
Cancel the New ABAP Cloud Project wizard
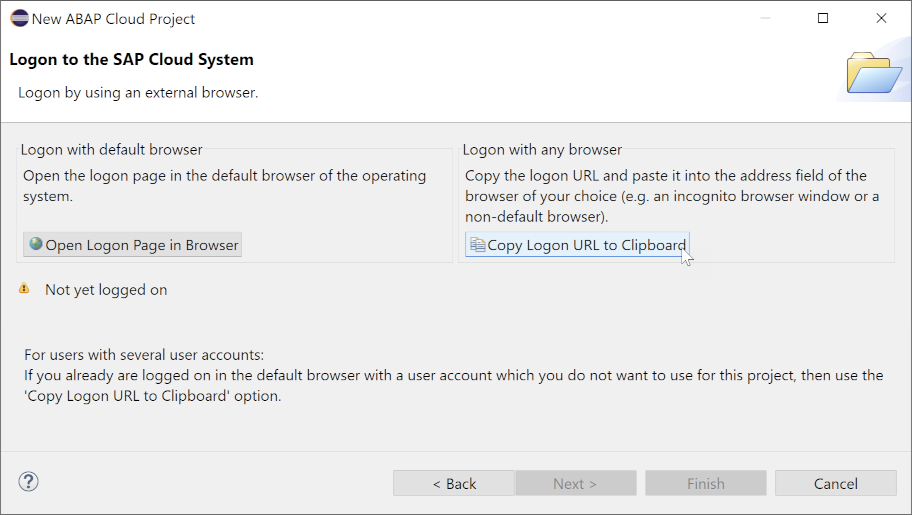[835, 484]
